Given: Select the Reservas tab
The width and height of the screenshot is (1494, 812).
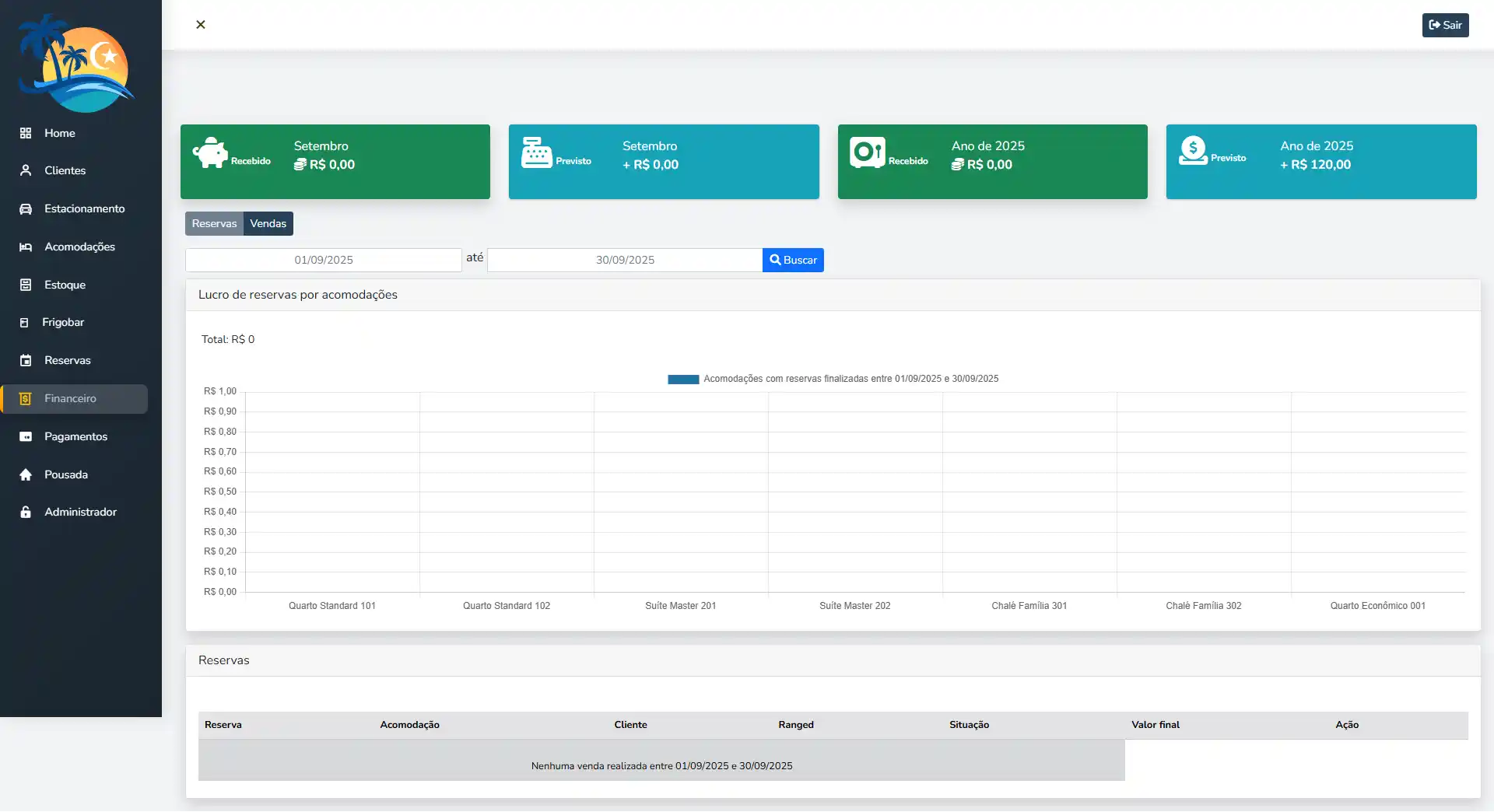Looking at the screenshot, I should tap(214, 223).
